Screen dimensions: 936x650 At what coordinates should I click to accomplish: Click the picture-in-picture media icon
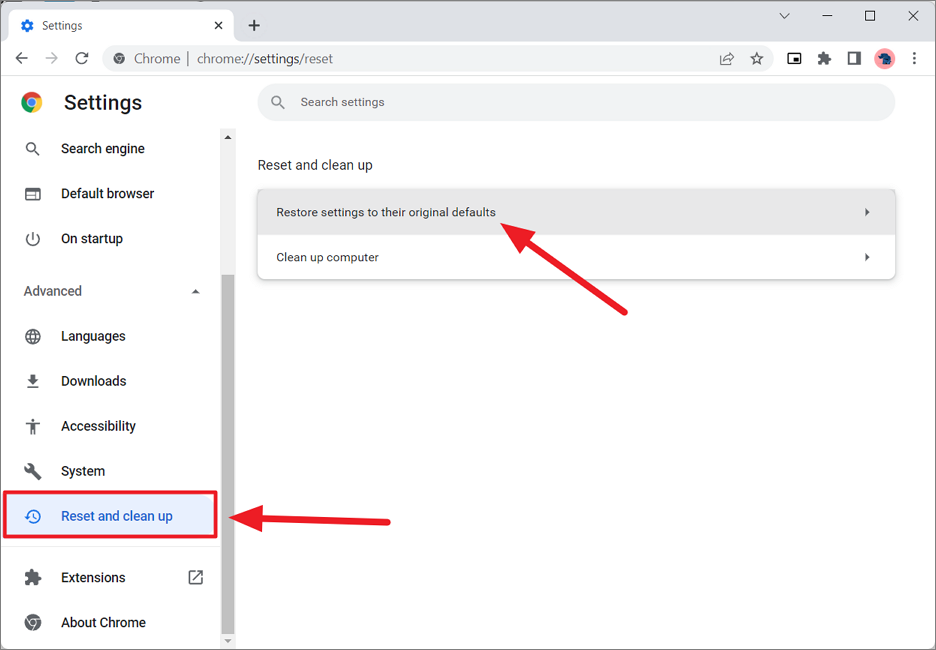794,59
